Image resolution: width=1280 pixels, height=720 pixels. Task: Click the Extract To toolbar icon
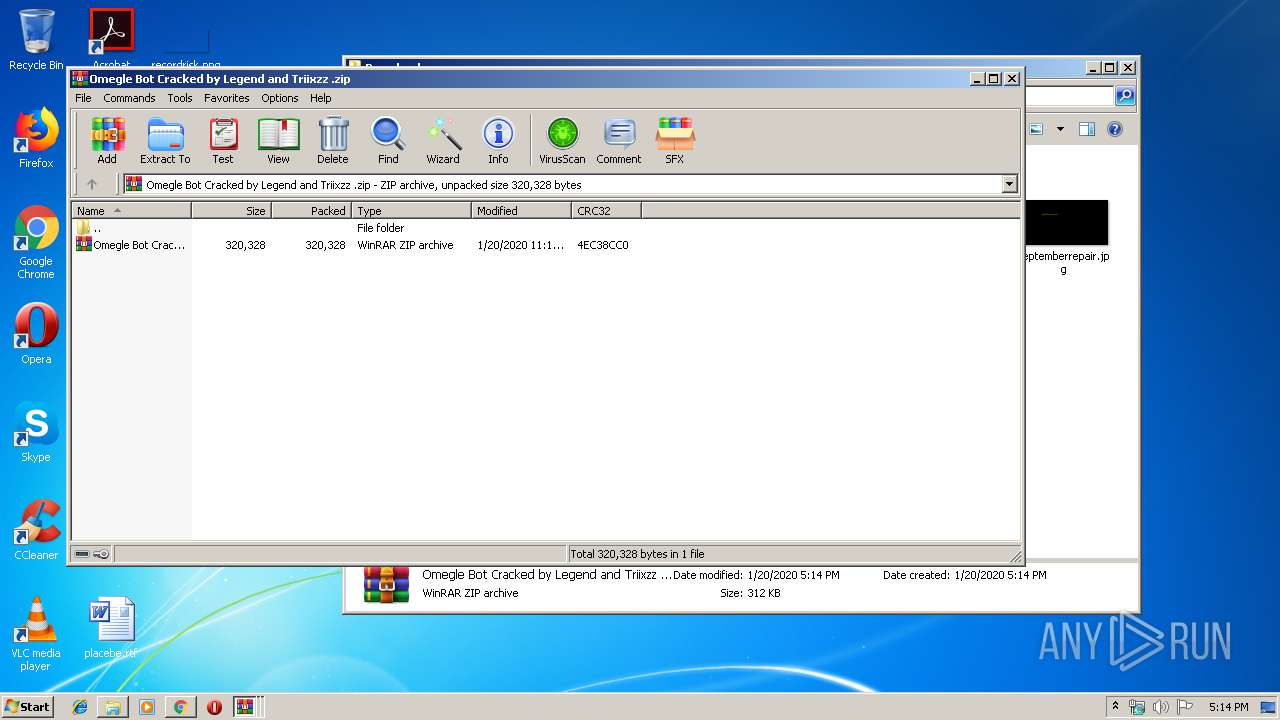click(x=165, y=141)
